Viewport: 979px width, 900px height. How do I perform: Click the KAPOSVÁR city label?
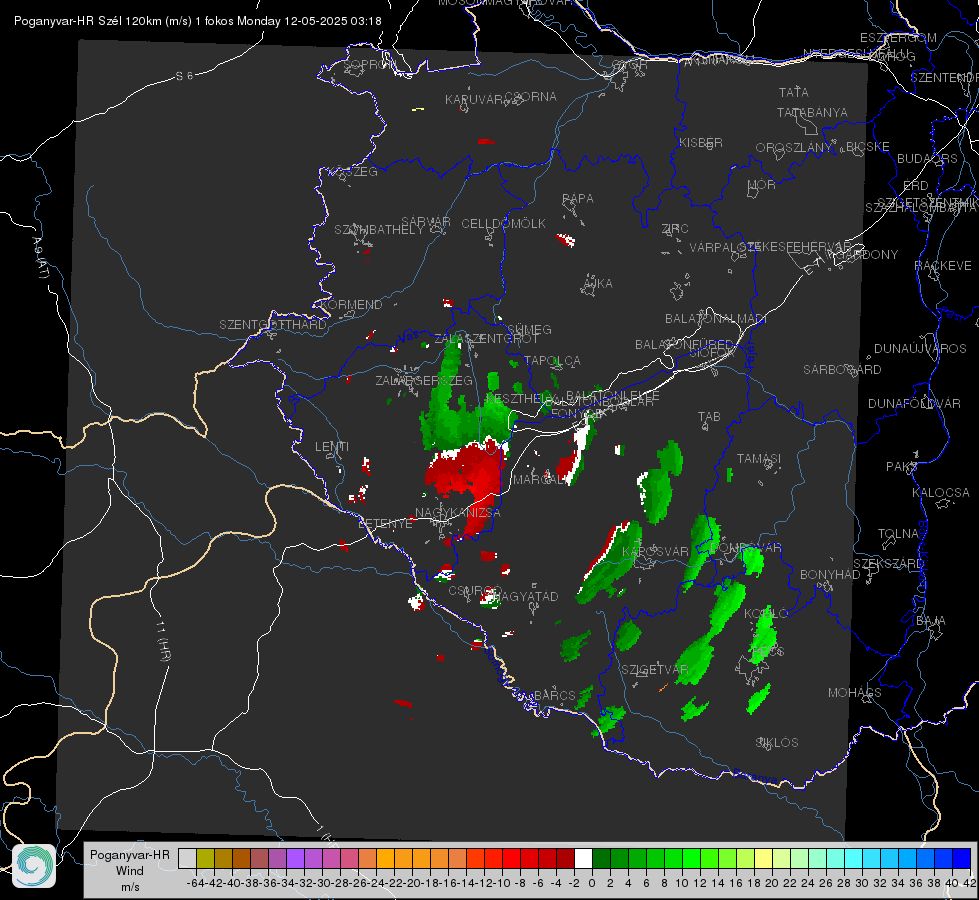coord(656,552)
